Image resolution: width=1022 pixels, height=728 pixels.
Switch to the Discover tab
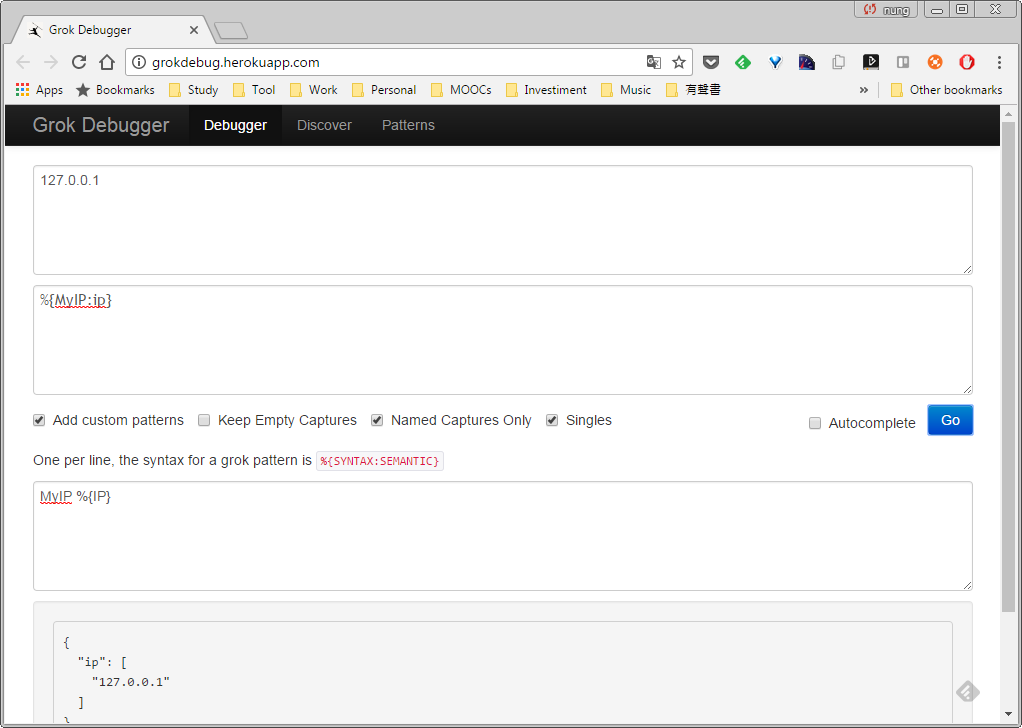coord(325,125)
